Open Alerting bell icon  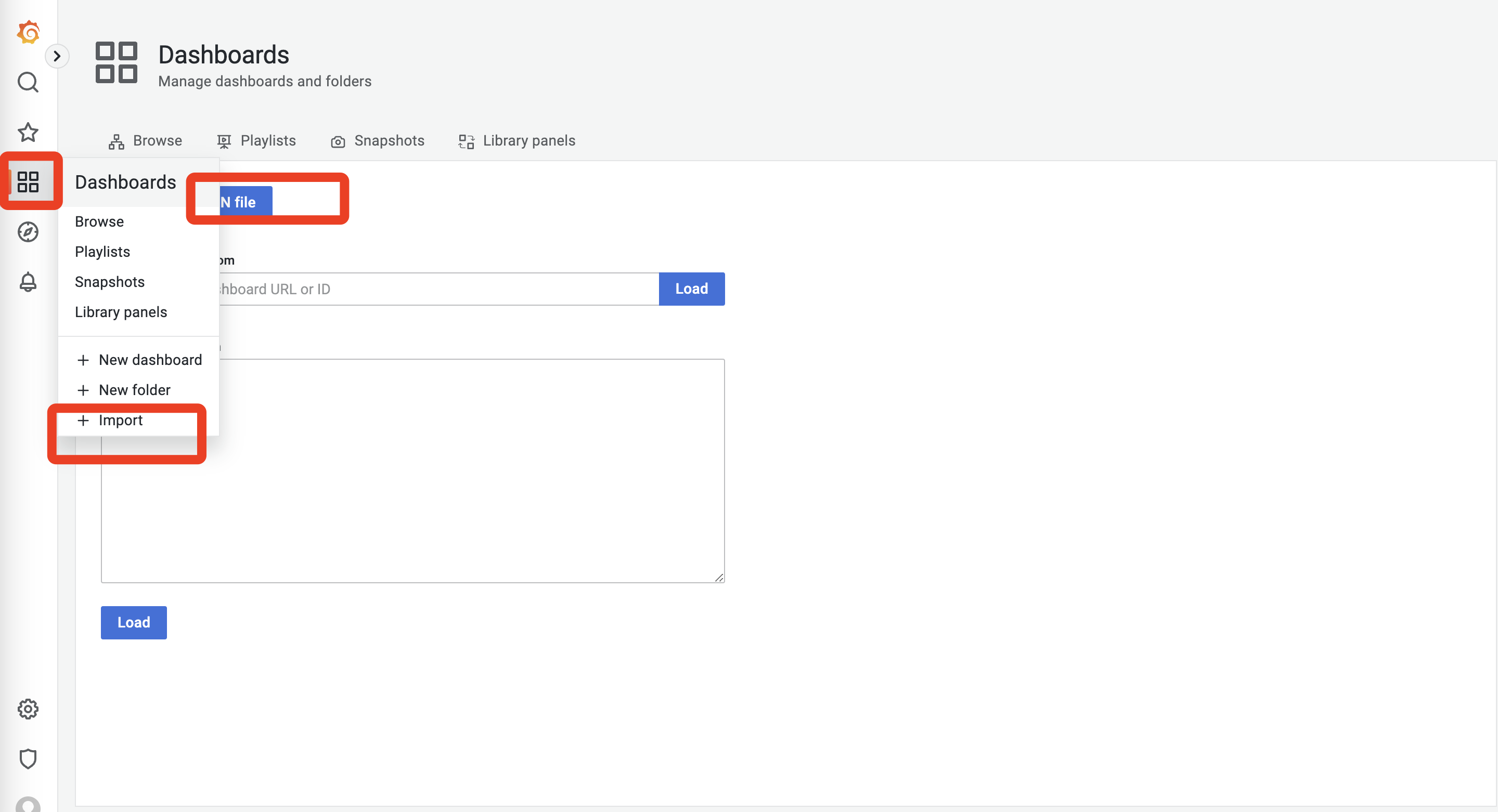pyautogui.click(x=28, y=282)
